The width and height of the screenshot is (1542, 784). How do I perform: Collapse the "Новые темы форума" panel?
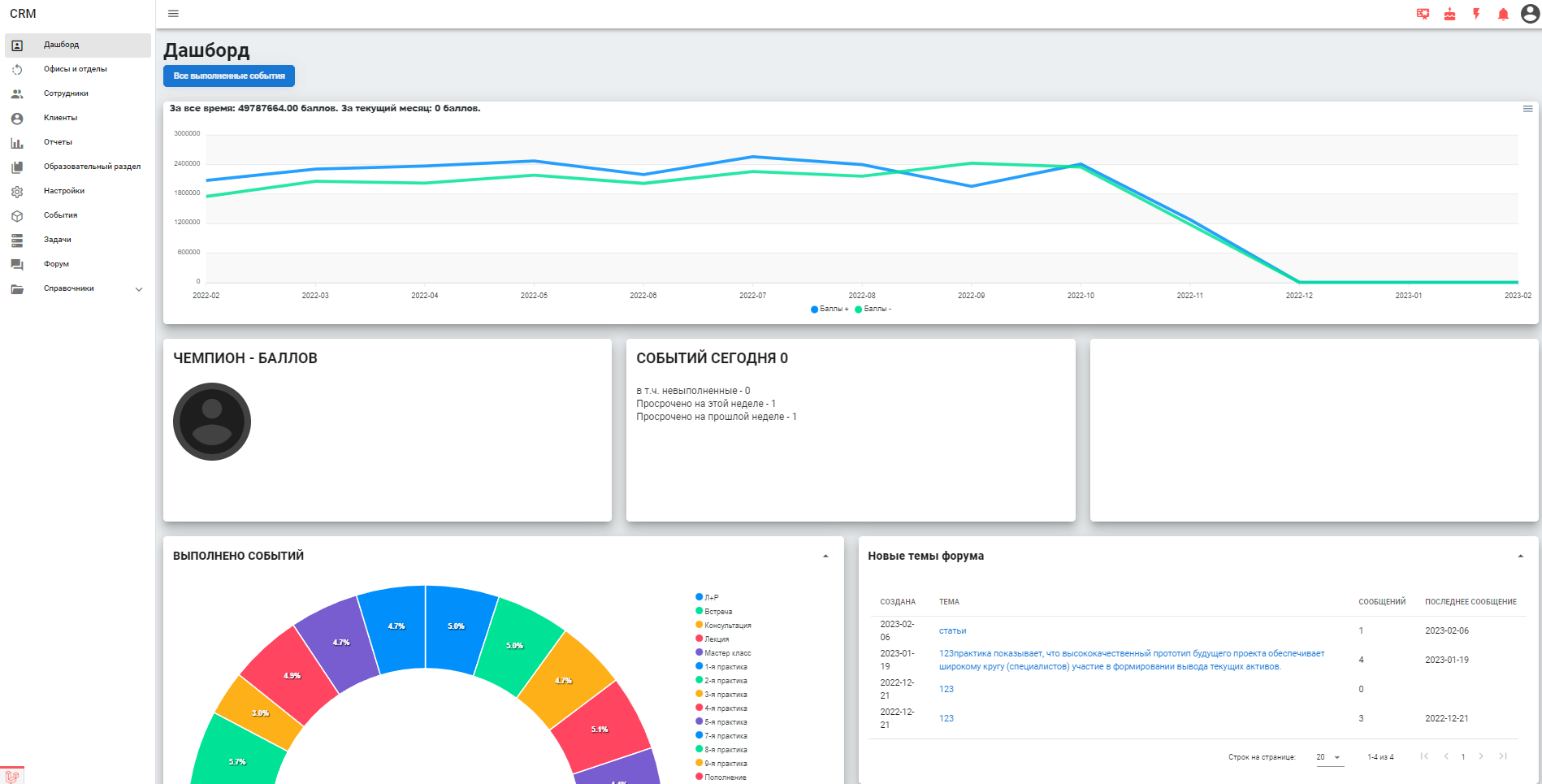click(1520, 557)
